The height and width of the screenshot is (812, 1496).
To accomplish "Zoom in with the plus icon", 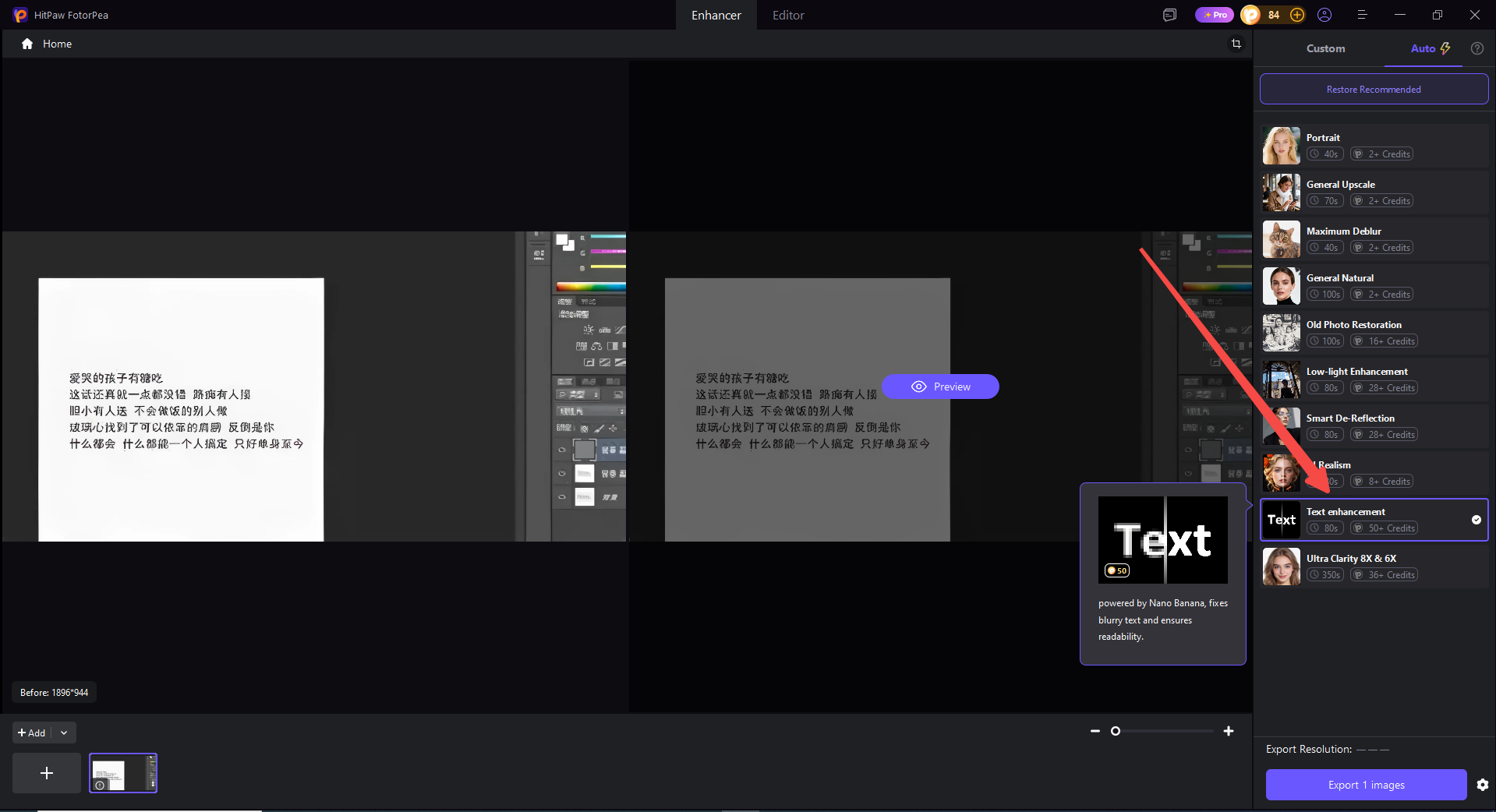I will coord(1229,731).
